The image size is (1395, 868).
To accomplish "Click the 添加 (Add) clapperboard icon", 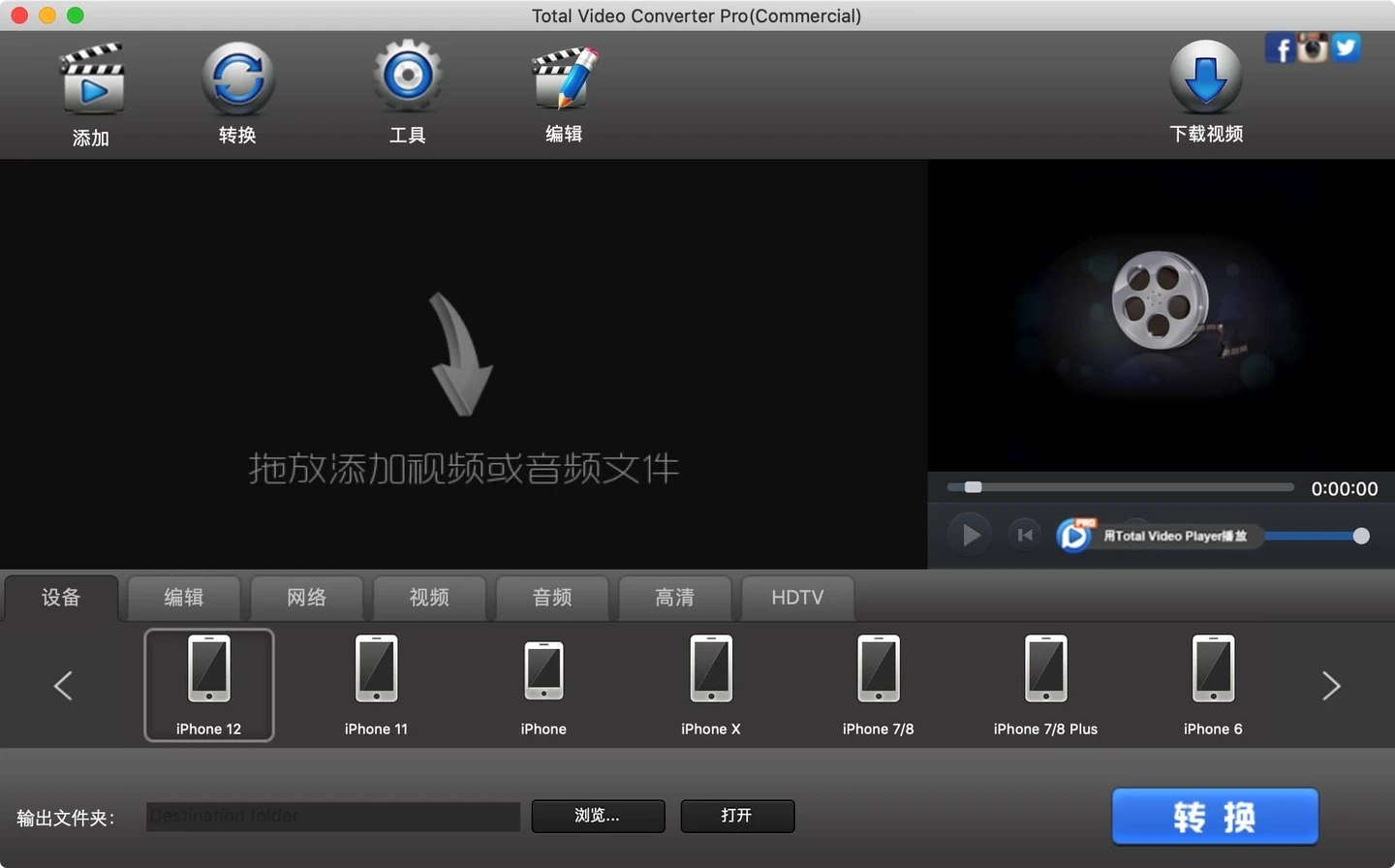I will tap(92, 80).
